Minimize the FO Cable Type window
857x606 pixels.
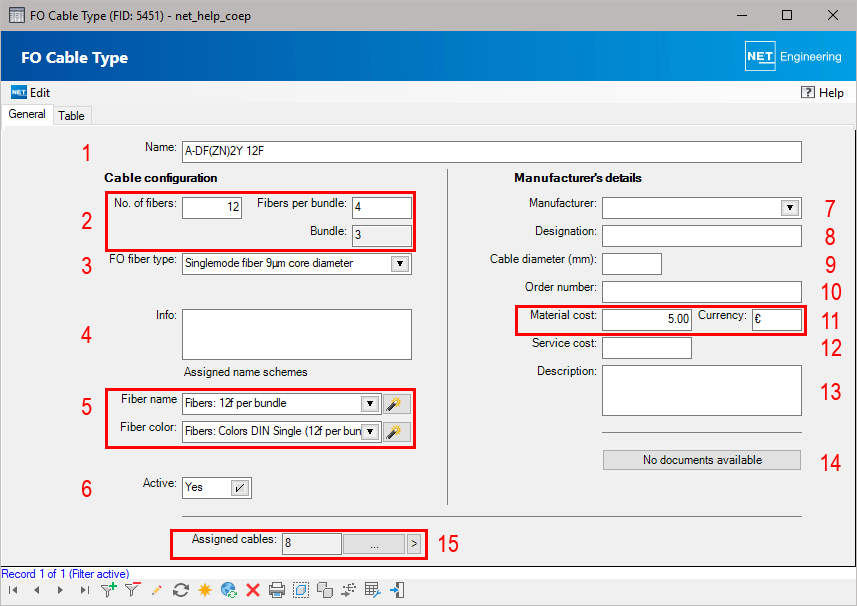(x=742, y=15)
